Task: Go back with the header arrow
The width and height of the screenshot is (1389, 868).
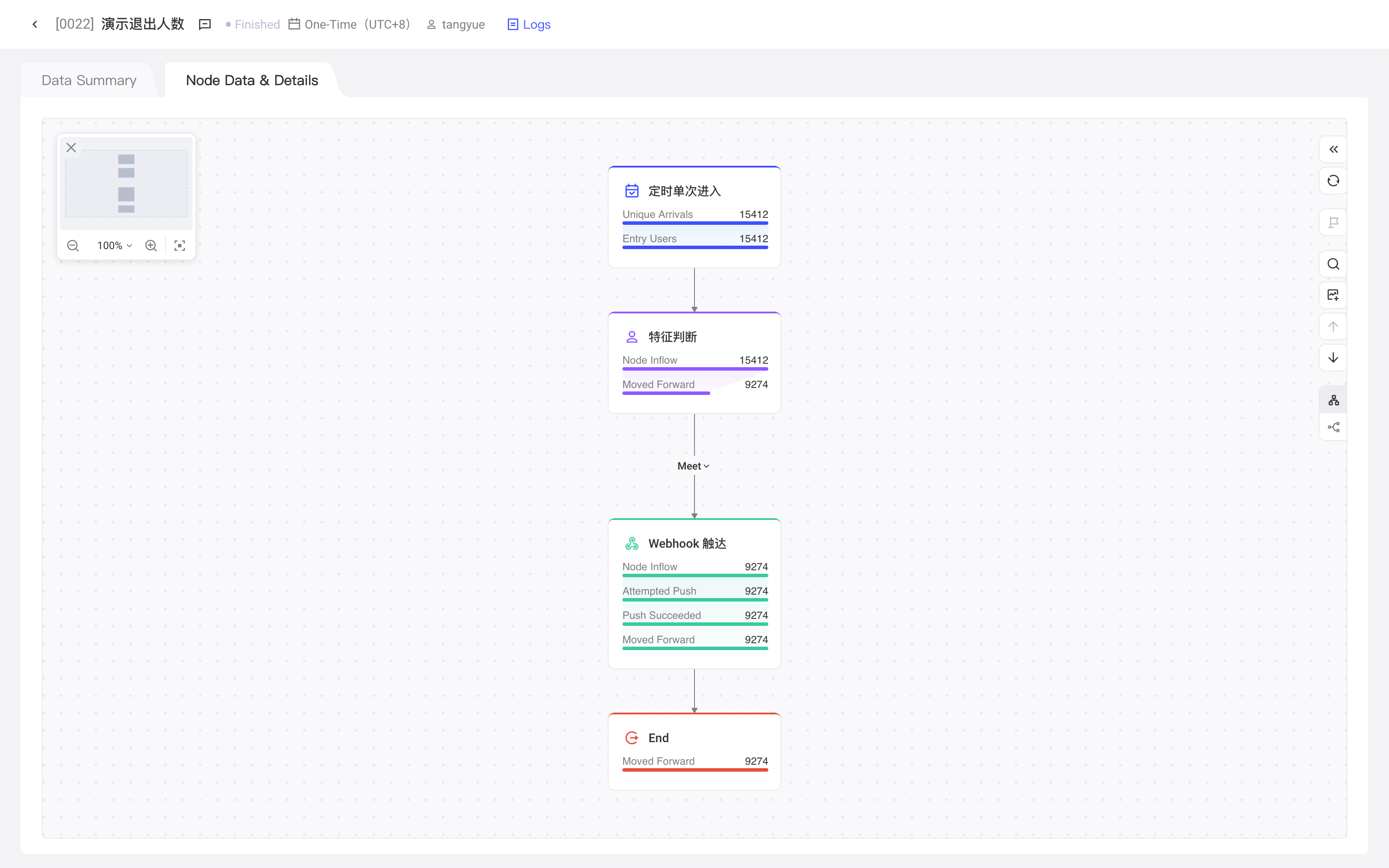Action: coord(35,24)
